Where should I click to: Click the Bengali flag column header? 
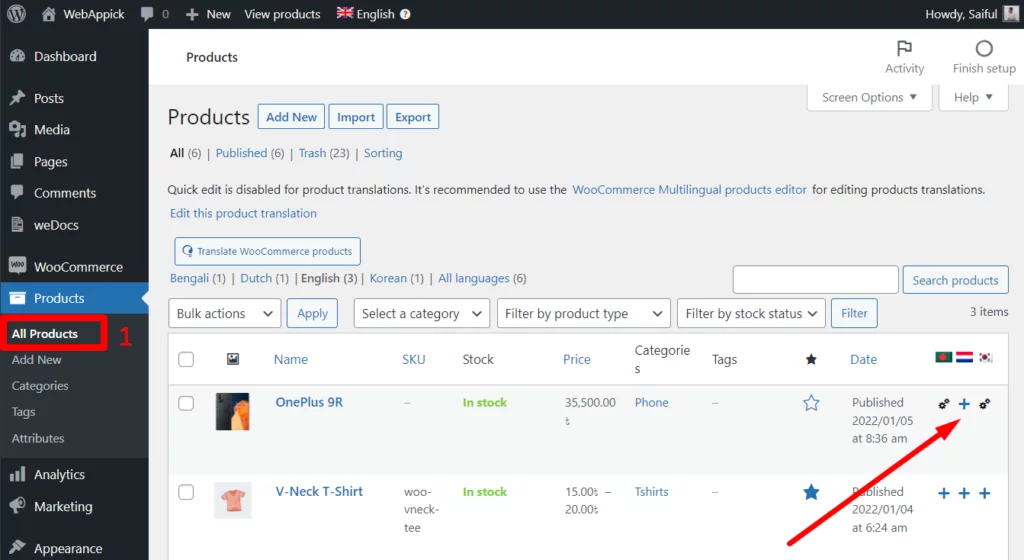point(943,357)
